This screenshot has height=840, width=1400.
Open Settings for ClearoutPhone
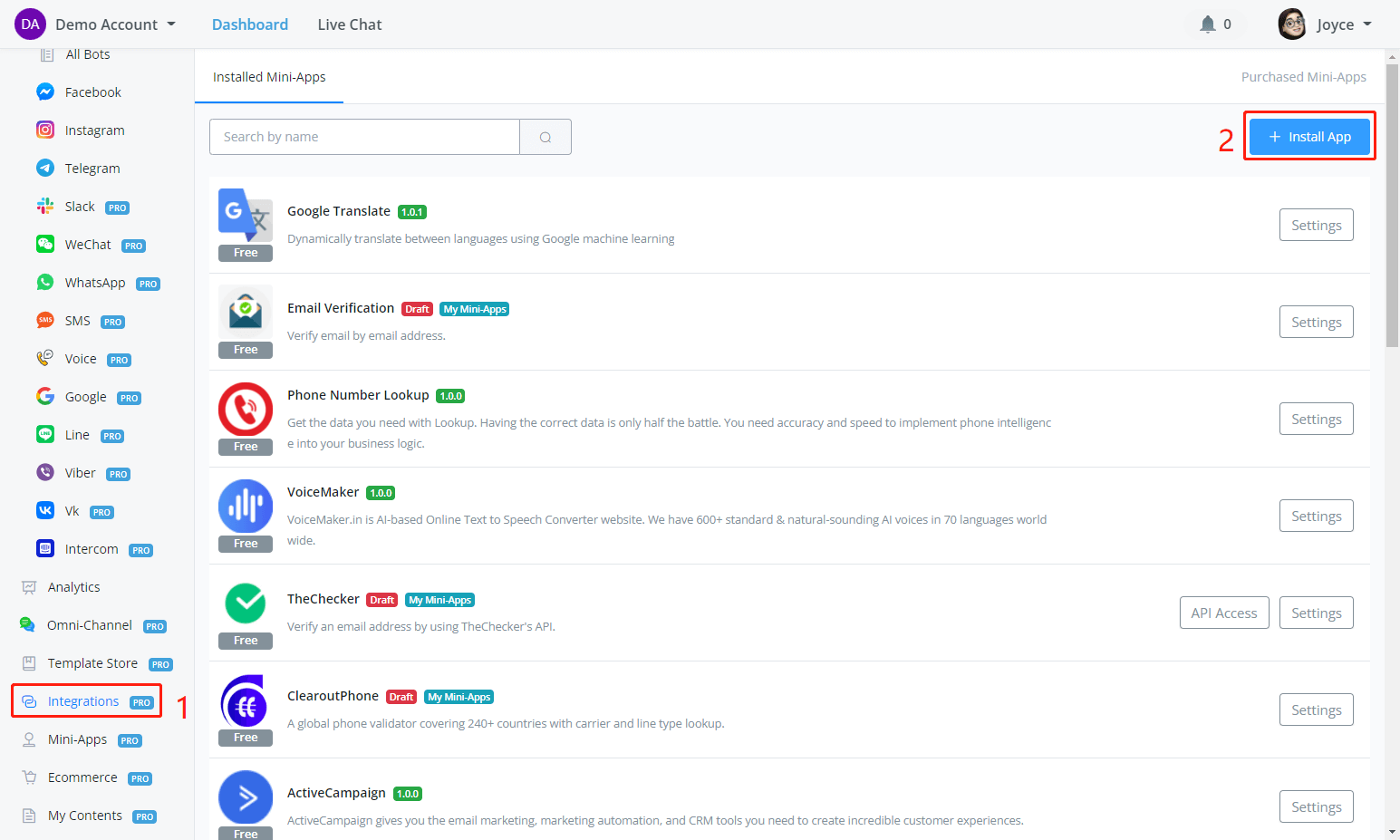tap(1317, 710)
